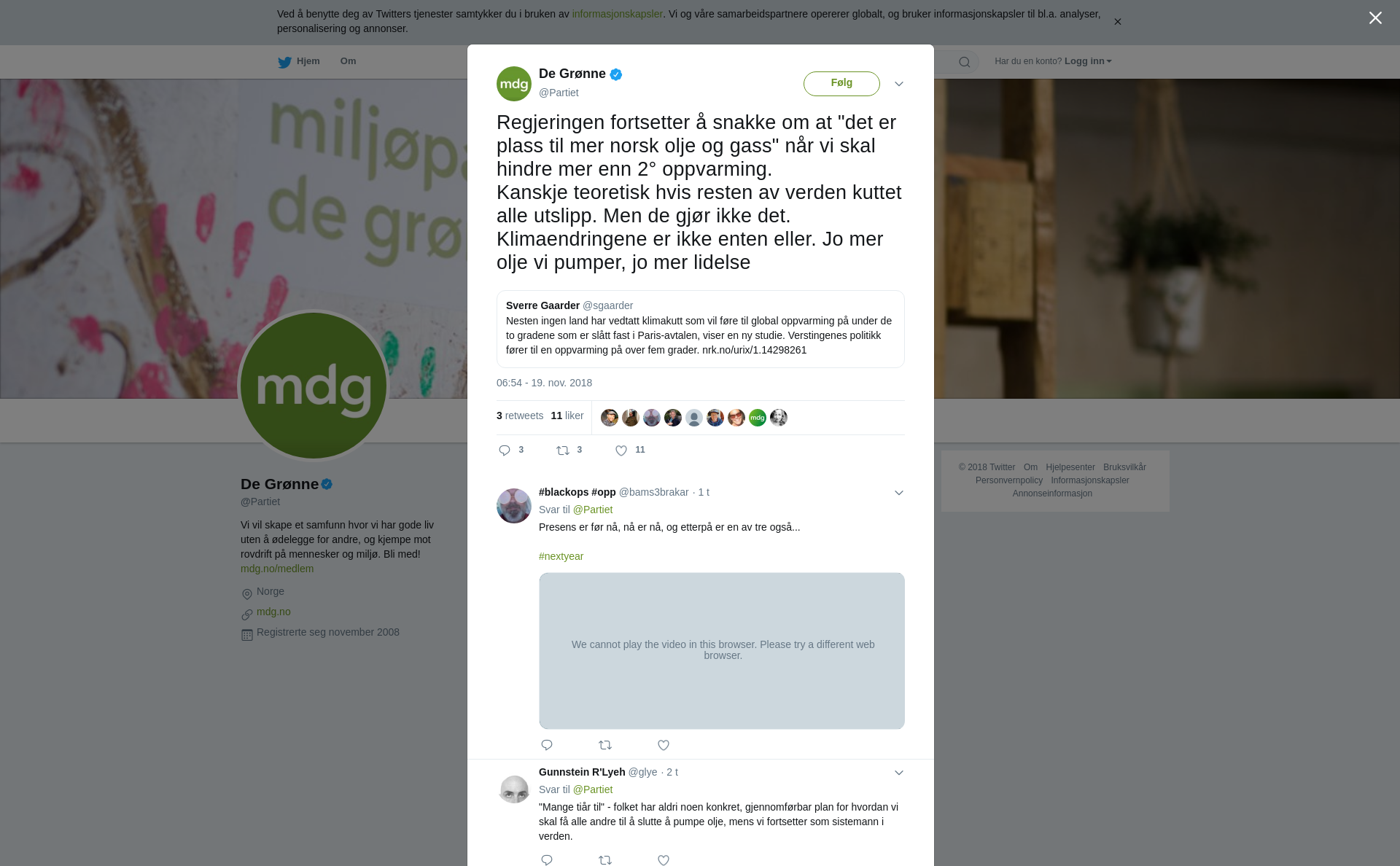Image resolution: width=1400 pixels, height=866 pixels.
Task: Click retweet icon on main tweet
Action: point(563,450)
